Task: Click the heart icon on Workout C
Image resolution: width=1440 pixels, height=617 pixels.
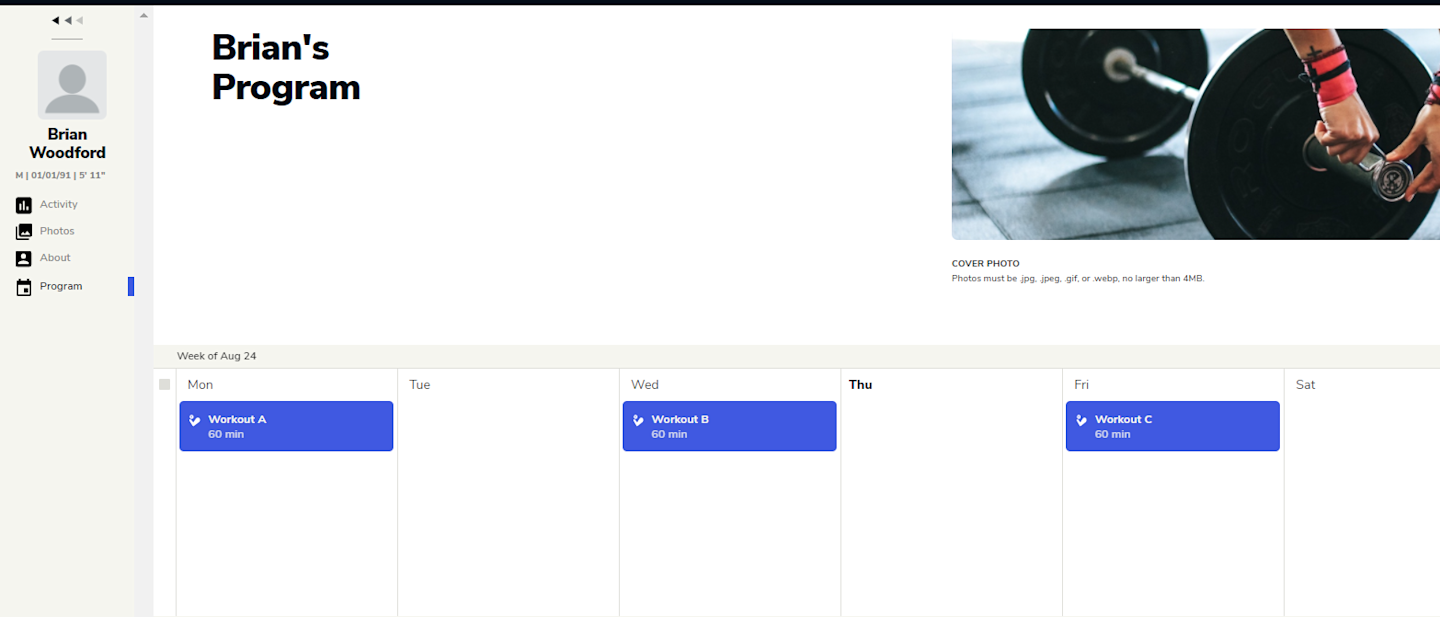Action: point(1082,421)
